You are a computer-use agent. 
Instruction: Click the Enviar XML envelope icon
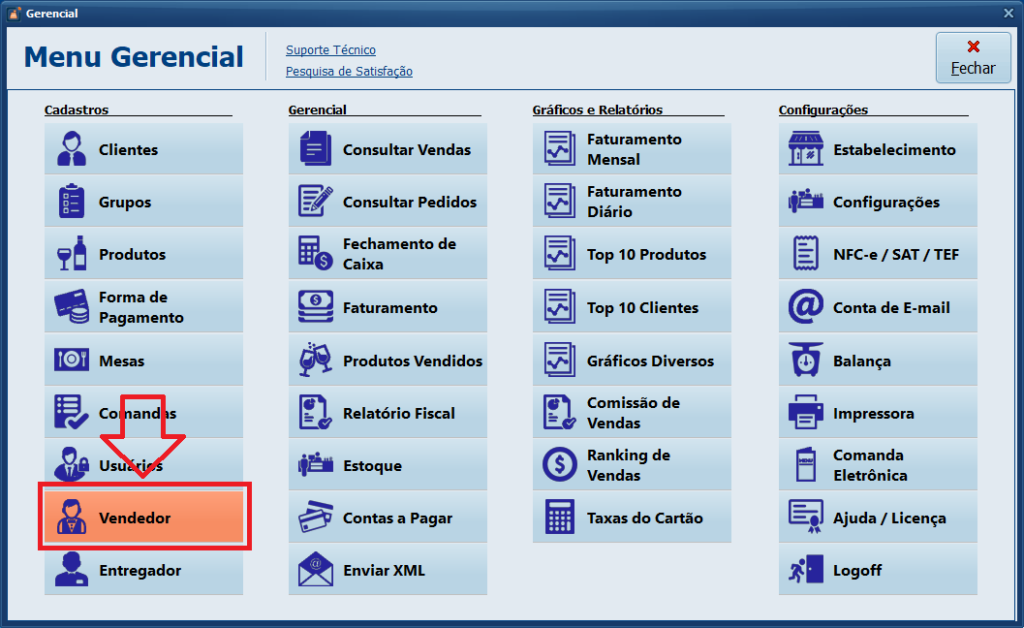coord(315,570)
